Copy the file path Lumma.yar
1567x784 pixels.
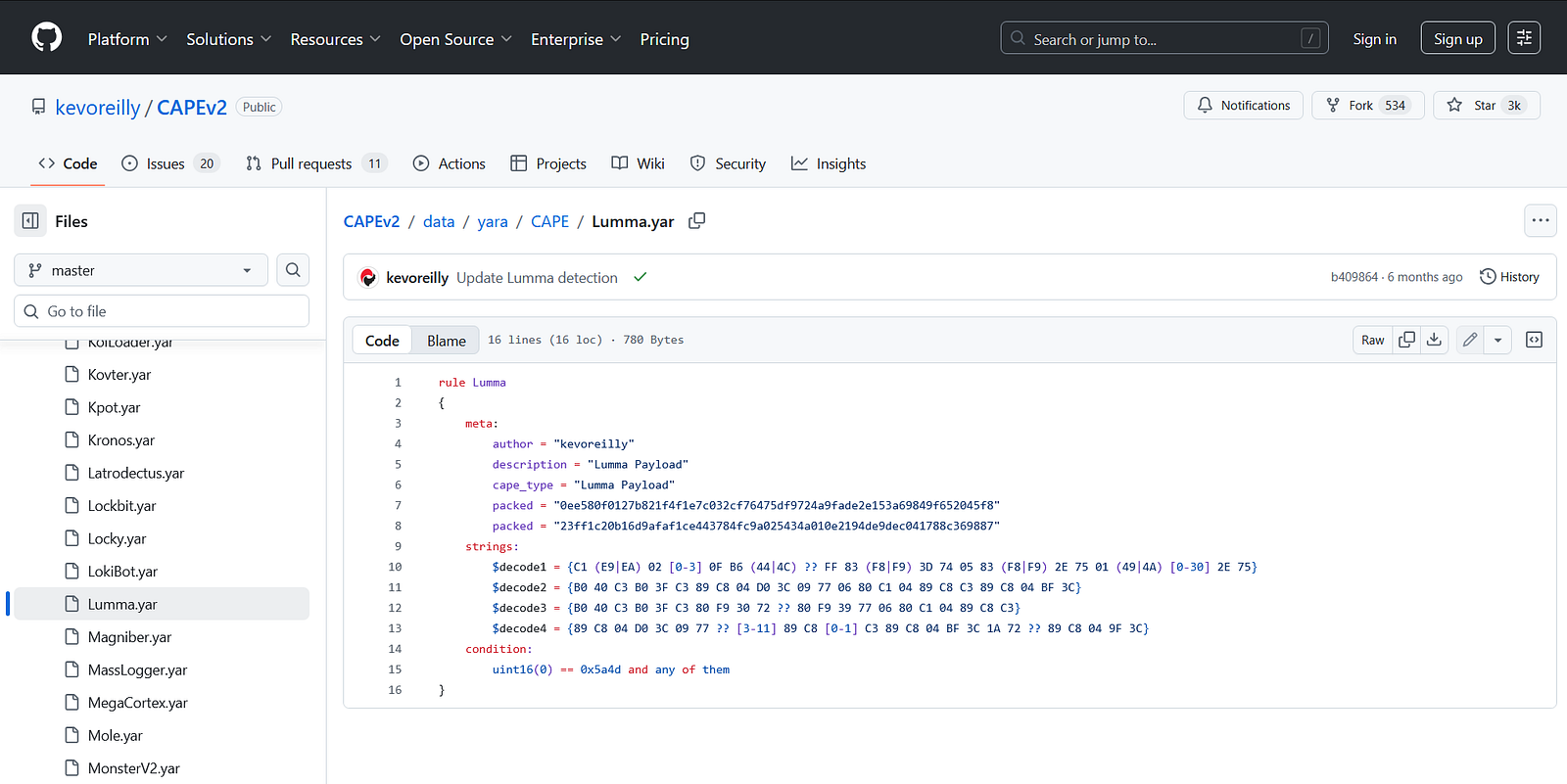click(x=697, y=221)
